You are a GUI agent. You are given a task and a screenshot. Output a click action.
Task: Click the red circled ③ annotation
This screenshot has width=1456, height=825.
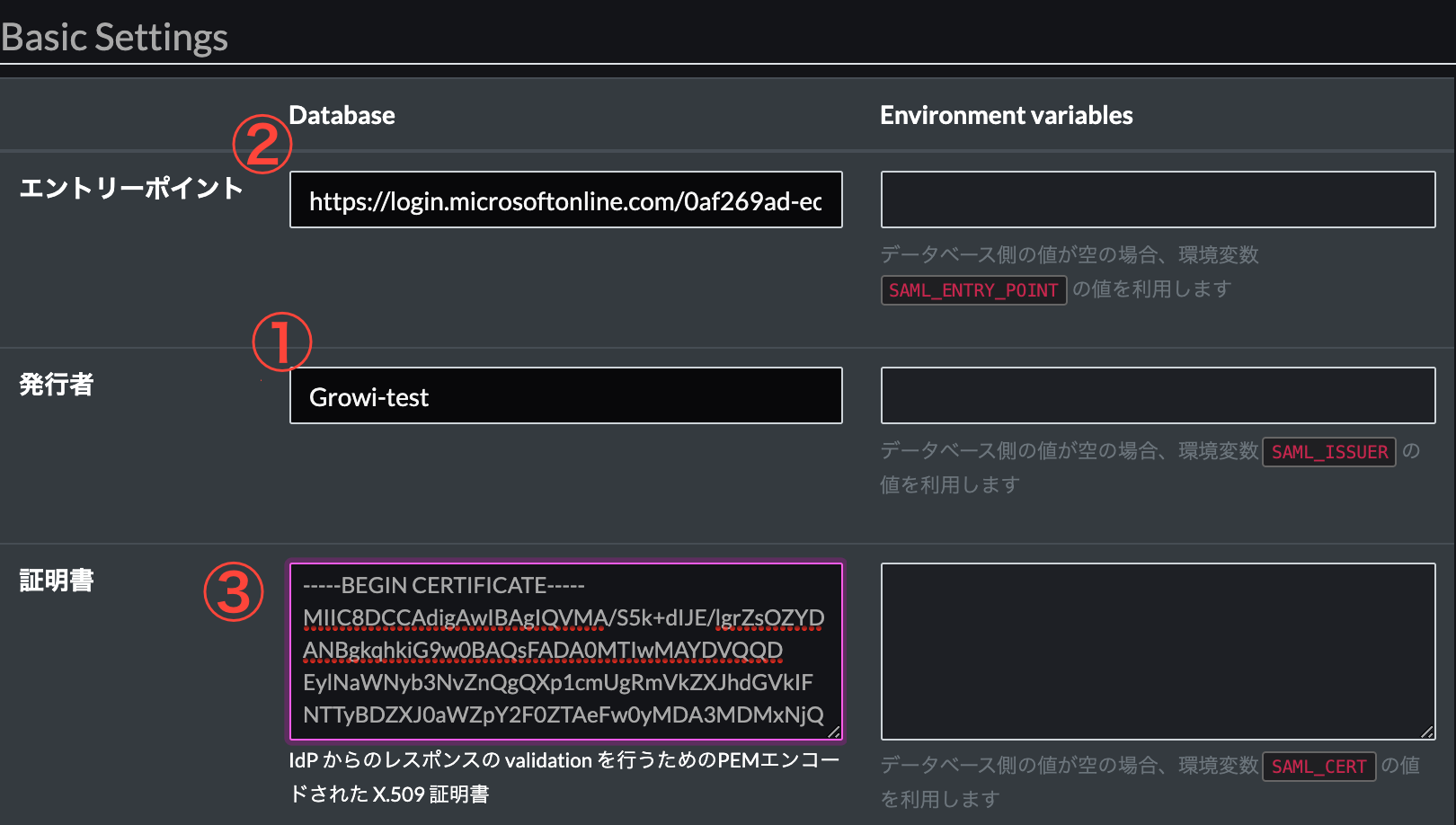(232, 591)
